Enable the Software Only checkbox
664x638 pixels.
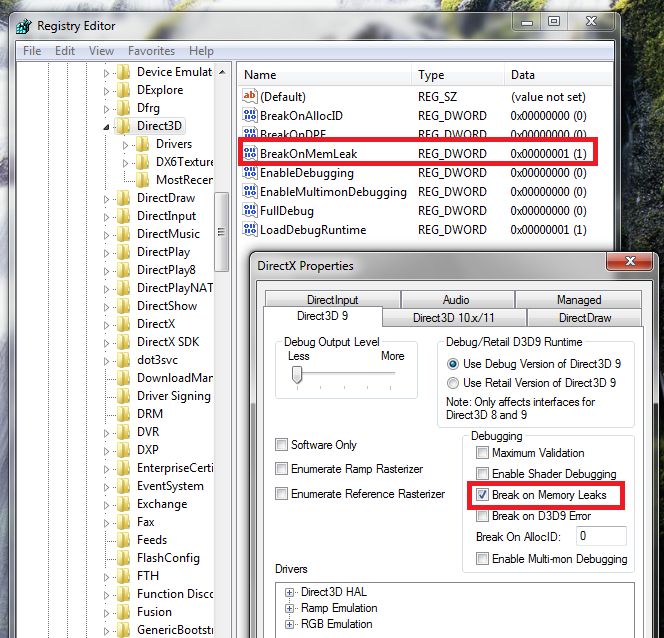tap(281, 445)
